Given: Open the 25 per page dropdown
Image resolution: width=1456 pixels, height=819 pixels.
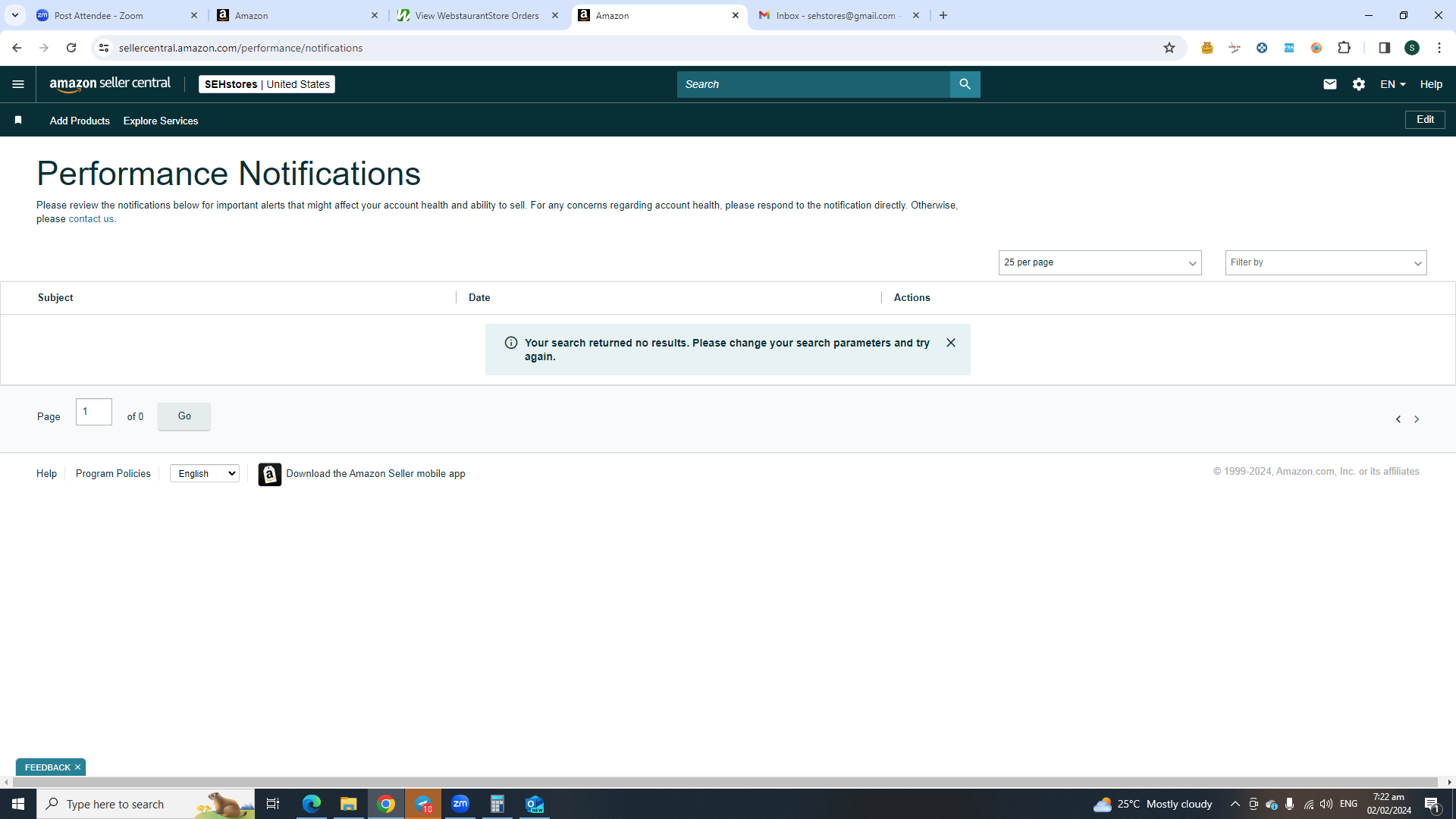Looking at the screenshot, I should [x=1100, y=262].
